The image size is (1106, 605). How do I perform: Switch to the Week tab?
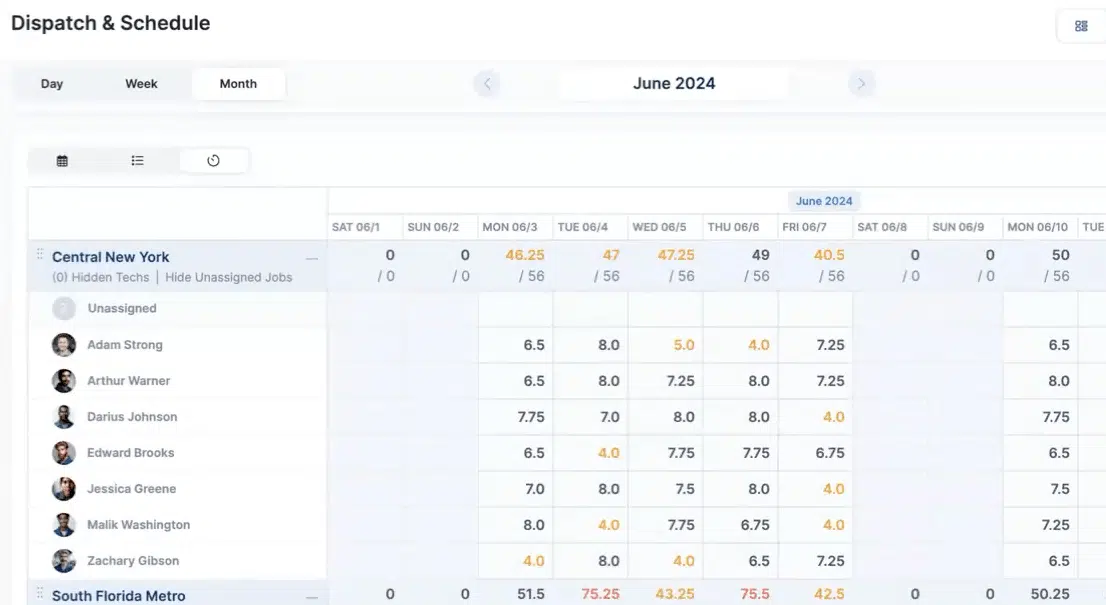click(x=141, y=83)
